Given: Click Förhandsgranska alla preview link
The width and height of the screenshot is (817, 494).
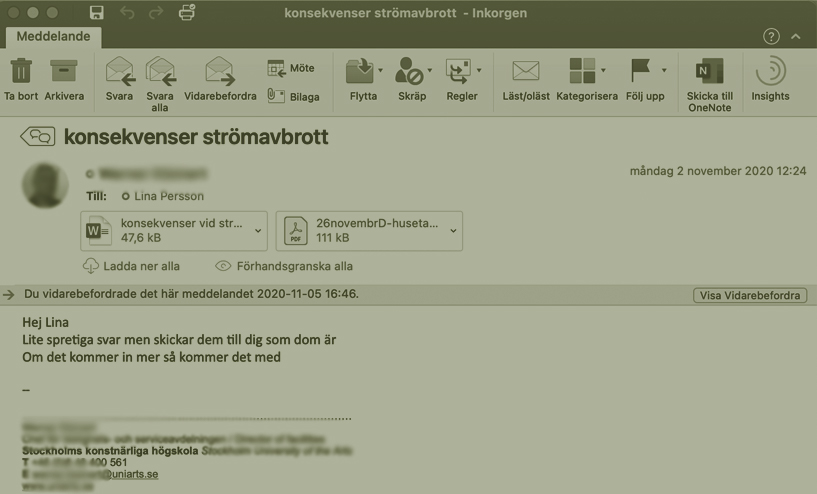Looking at the screenshot, I should pyautogui.click(x=284, y=266).
